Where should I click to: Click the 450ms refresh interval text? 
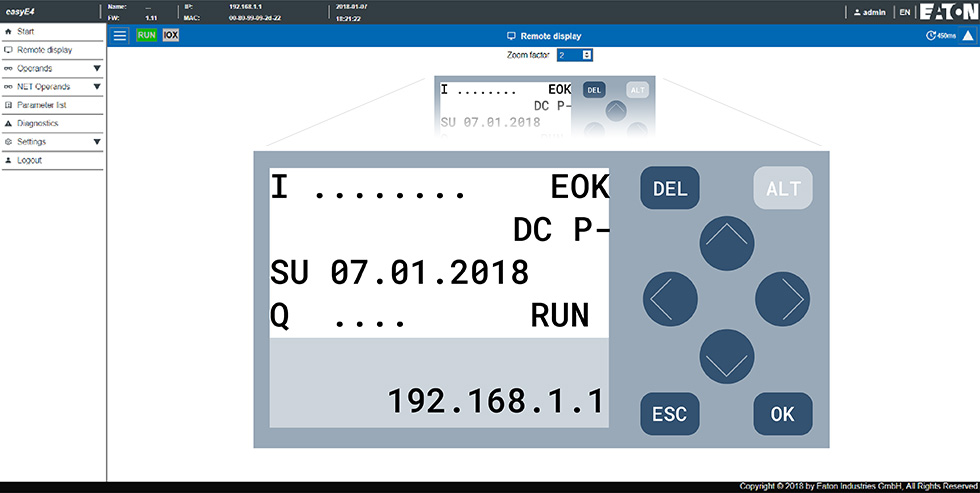946,36
